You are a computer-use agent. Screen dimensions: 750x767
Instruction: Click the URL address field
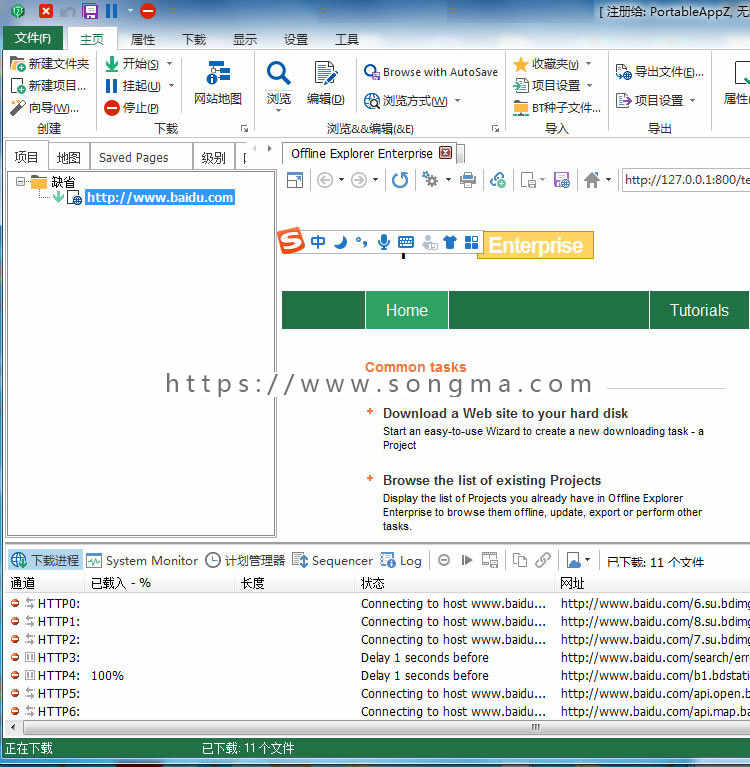point(686,180)
